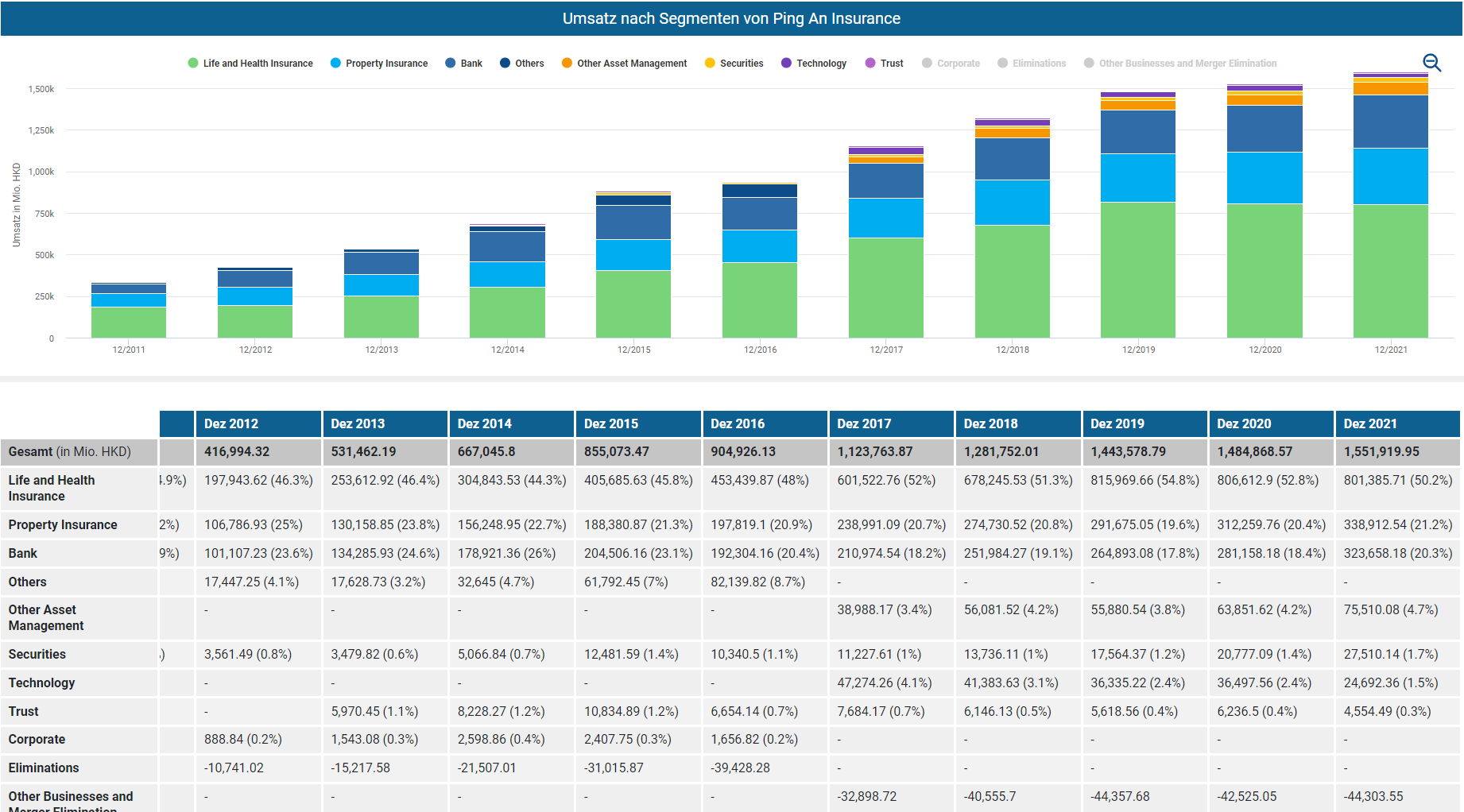The width and height of the screenshot is (1464, 812).
Task: Hide the Securities series from chart
Action: [741, 64]
